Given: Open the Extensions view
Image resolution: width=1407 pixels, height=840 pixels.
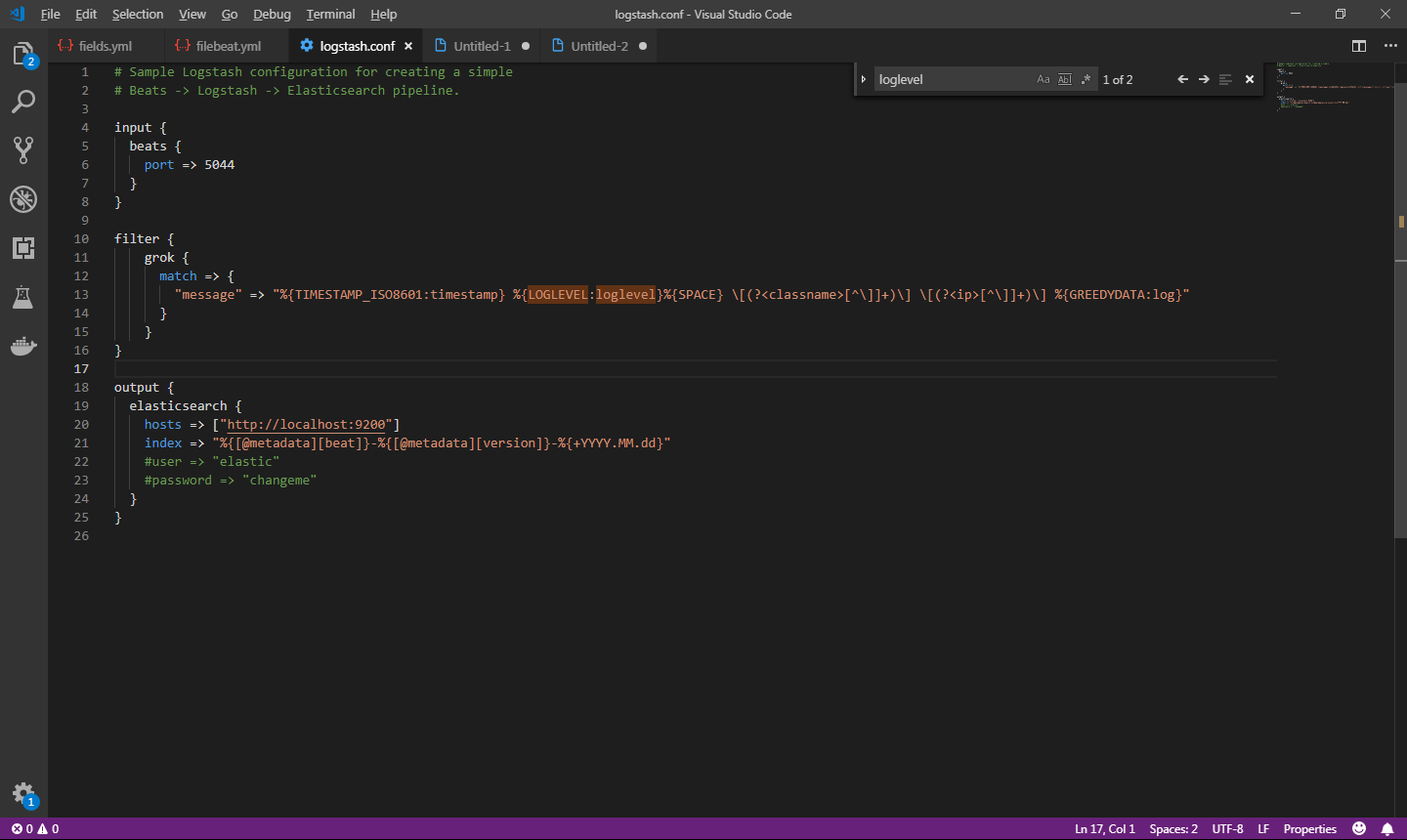Looking at the screenshot, I should (x=23, y=248).
